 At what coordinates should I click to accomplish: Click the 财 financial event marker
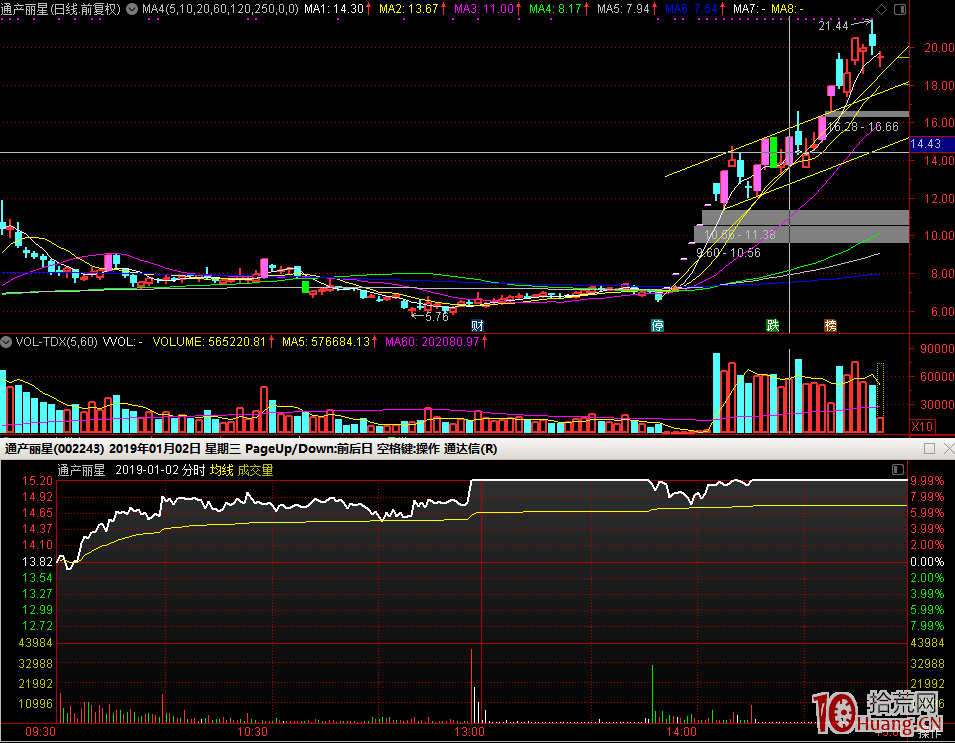[x=478, y=325]
